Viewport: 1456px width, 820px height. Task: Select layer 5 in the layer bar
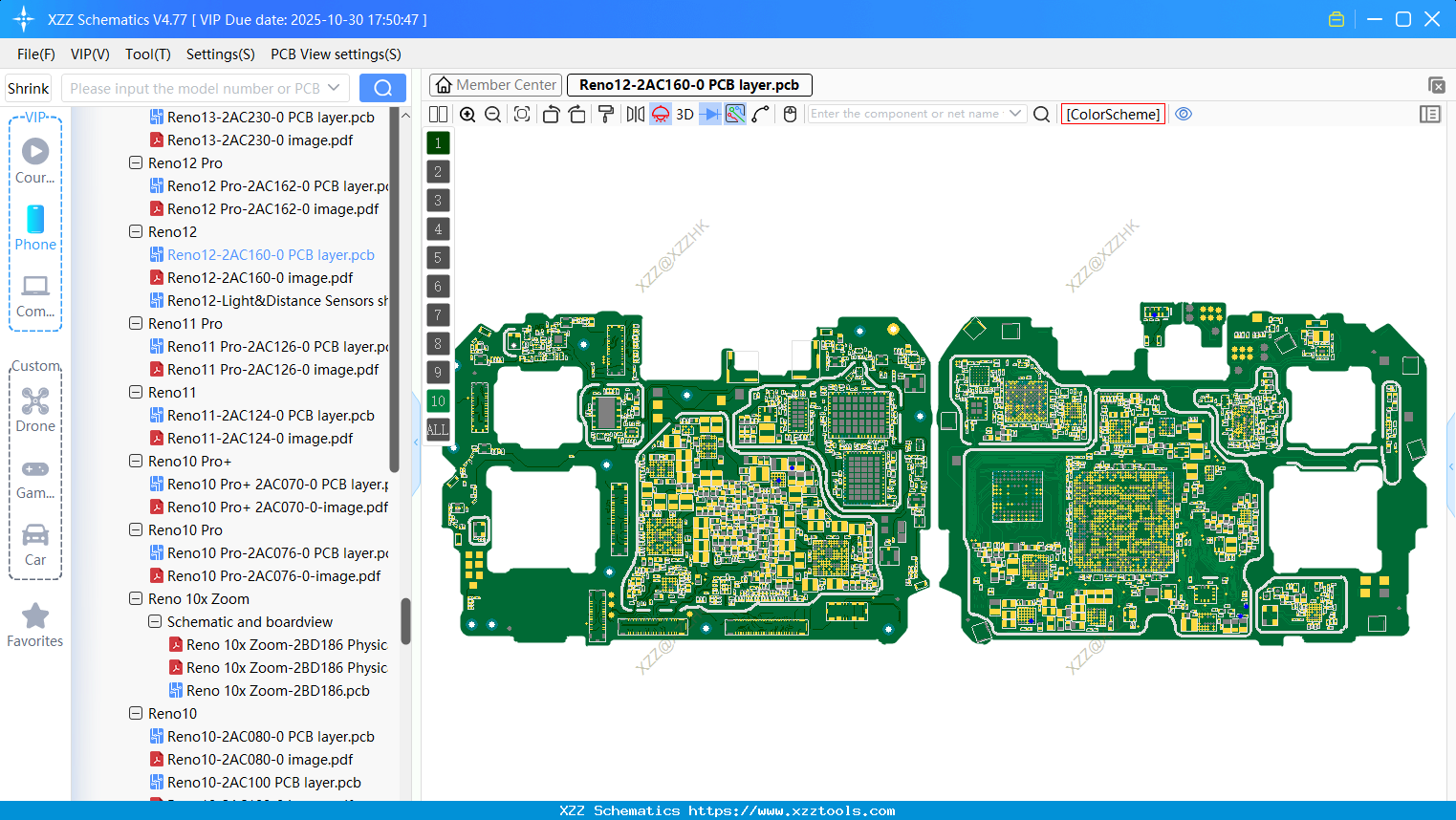(x=438, y=257)
